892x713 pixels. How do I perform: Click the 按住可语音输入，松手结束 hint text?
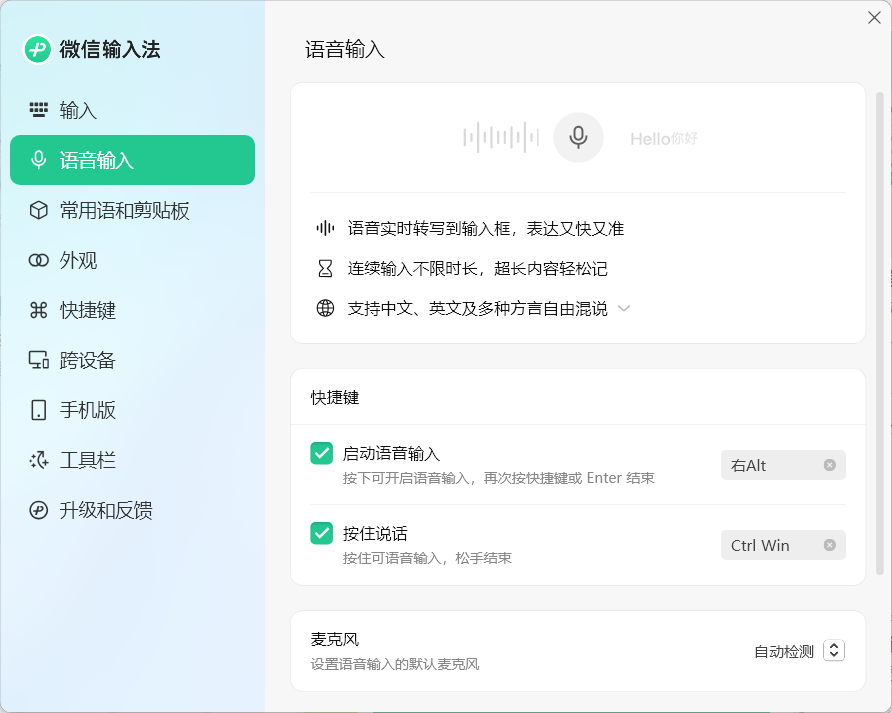(427, 558)
